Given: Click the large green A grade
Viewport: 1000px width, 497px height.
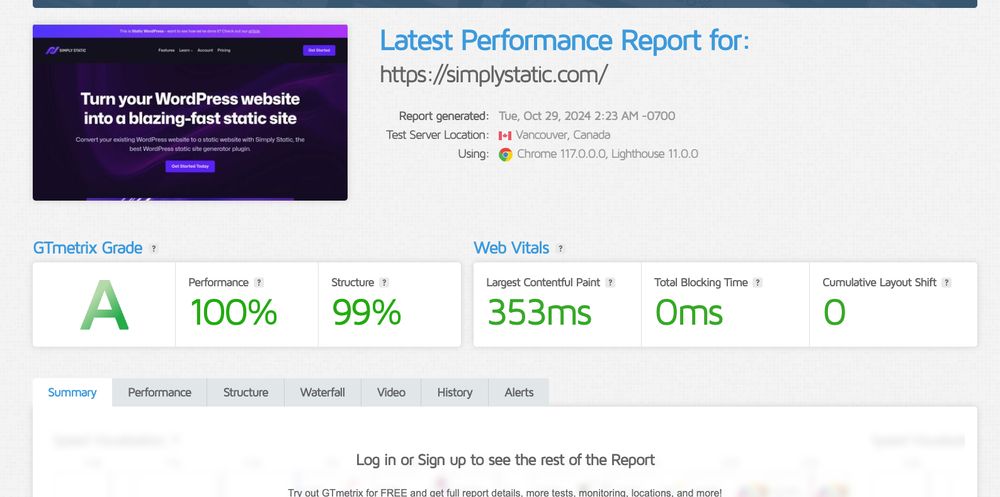Looking at the screenshot, I should [x=105, y=306].
